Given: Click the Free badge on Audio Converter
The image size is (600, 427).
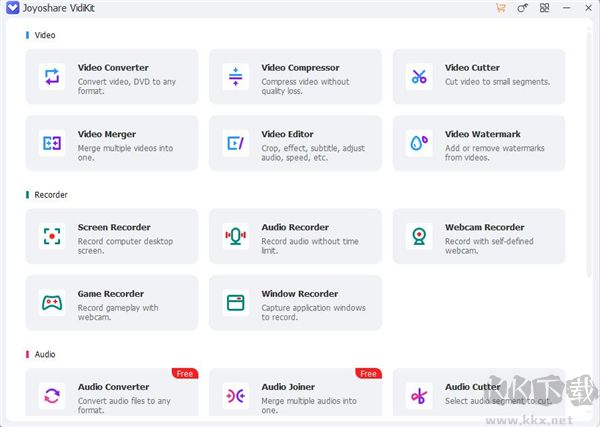Looking at the screenshot, I should point(185,373).
